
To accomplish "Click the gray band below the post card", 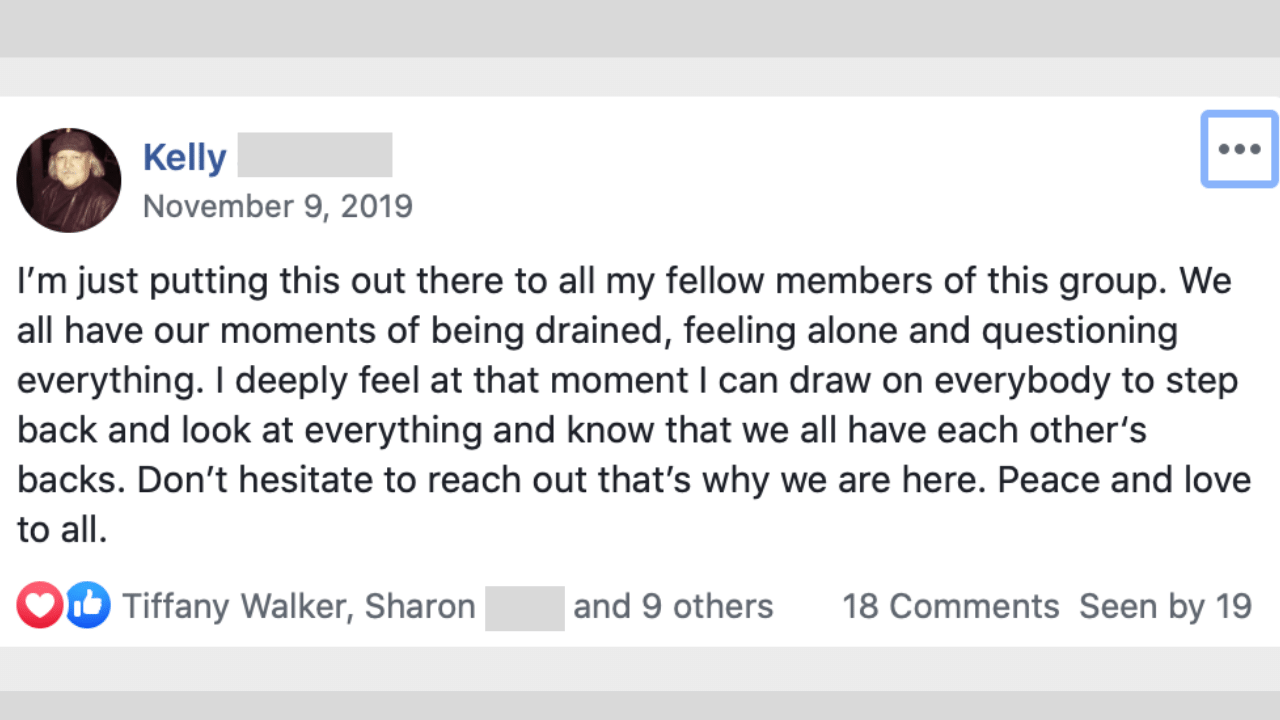I will pyautogui.click(x=640, y=668).
